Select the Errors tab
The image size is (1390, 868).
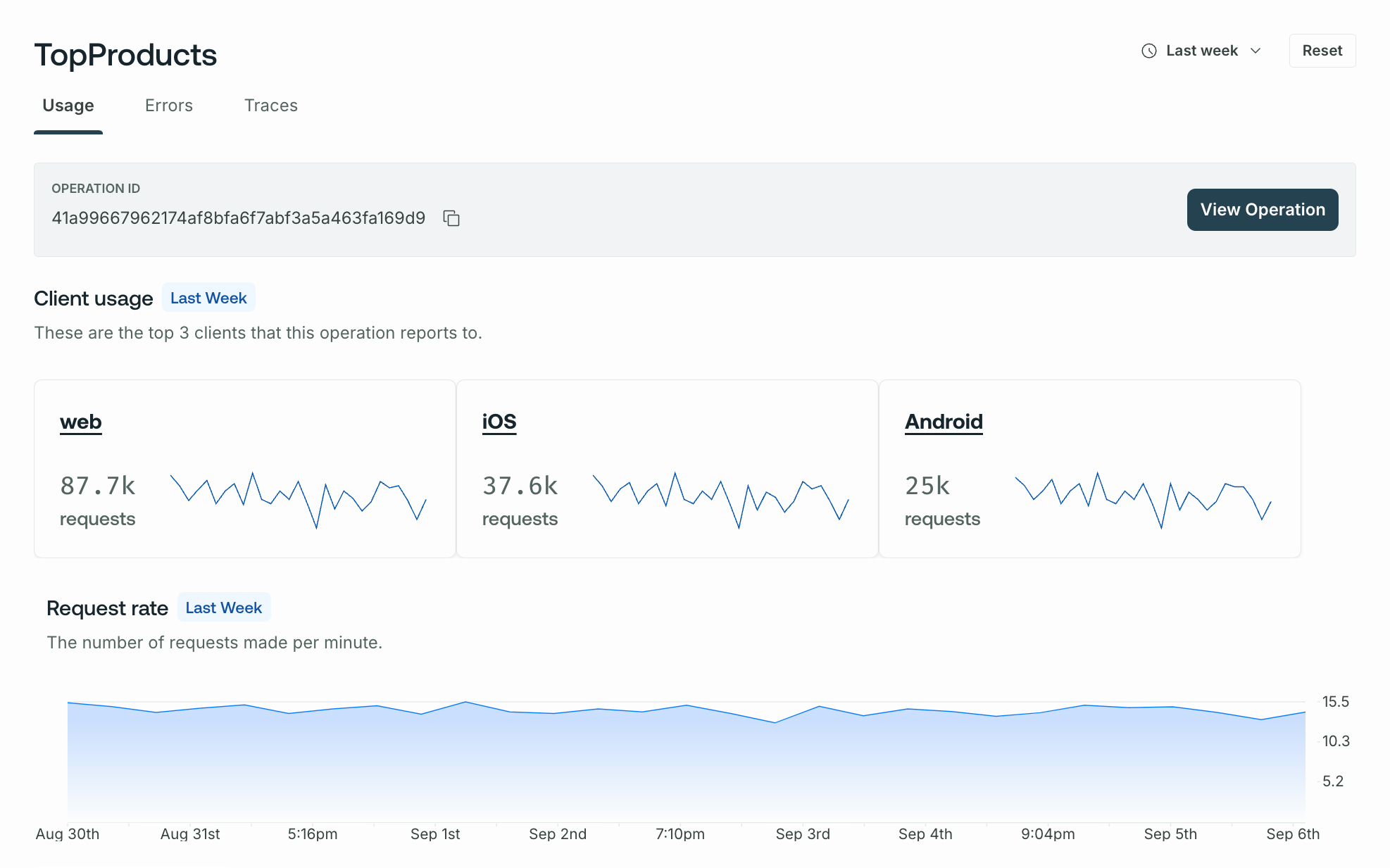[x=169, y=105]
